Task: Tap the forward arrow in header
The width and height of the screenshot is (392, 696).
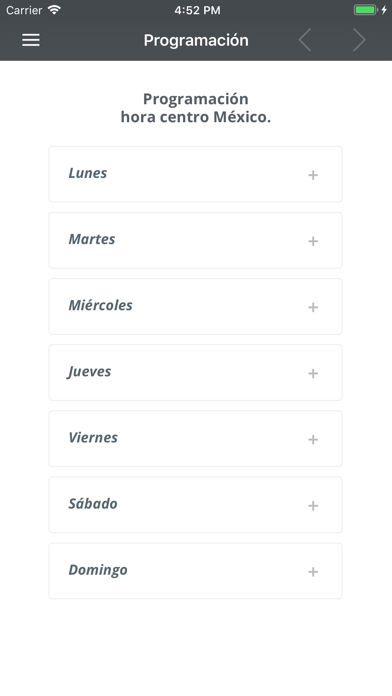Action: 359,40
